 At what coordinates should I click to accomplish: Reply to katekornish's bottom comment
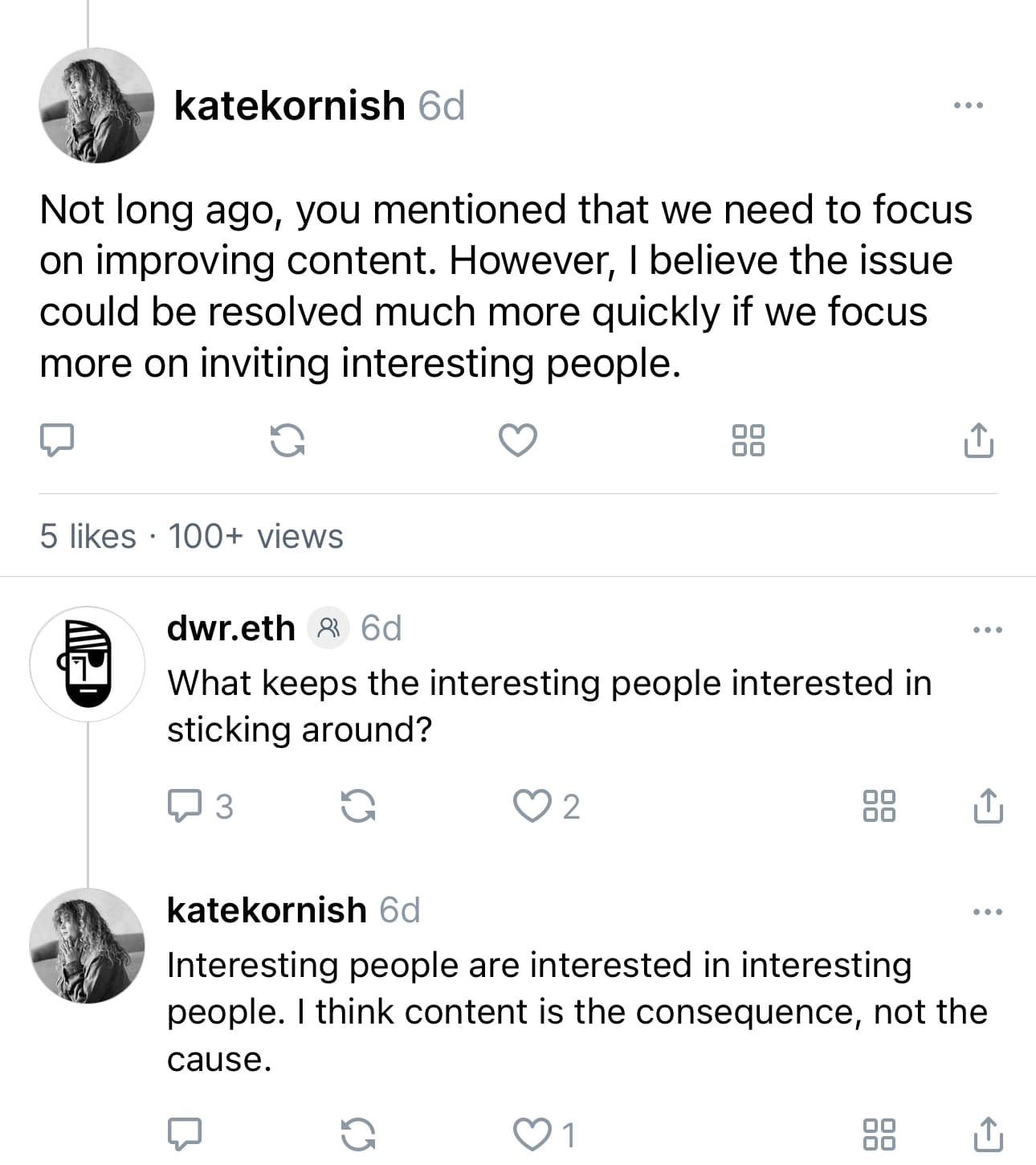click(184, 1134)
